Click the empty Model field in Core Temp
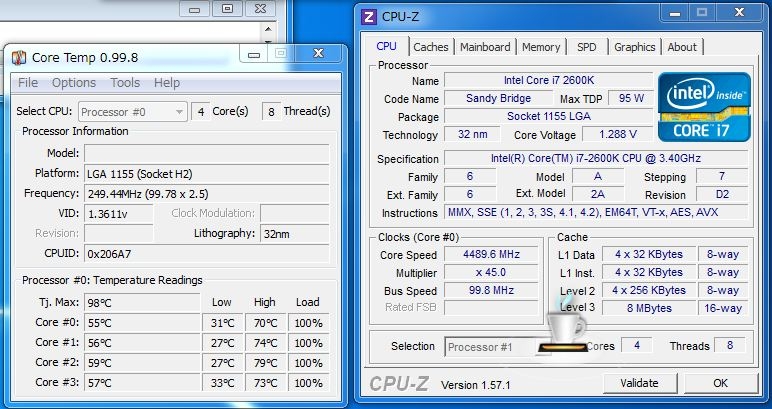 (x=206, y=154)
